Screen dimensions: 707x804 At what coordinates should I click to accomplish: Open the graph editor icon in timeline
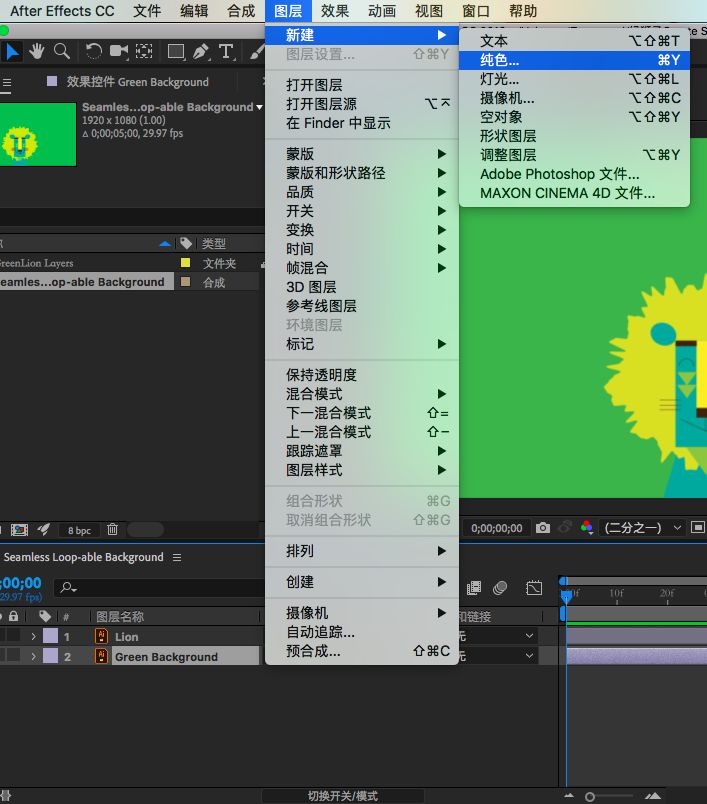tap(534, 588)
